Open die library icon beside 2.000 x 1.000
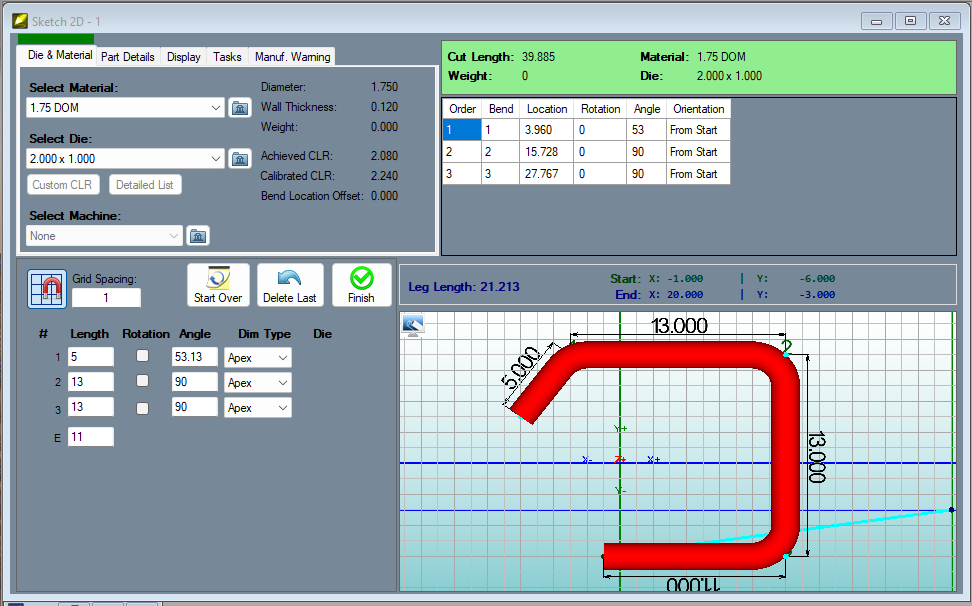 (x=240, y=159)
